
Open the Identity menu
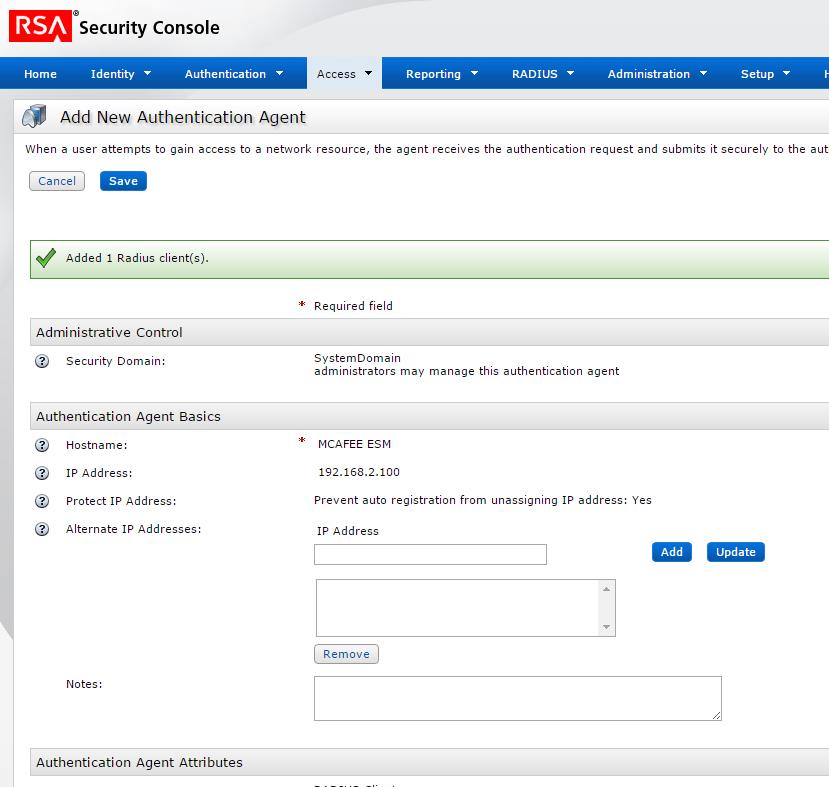(x=119, y=73)
